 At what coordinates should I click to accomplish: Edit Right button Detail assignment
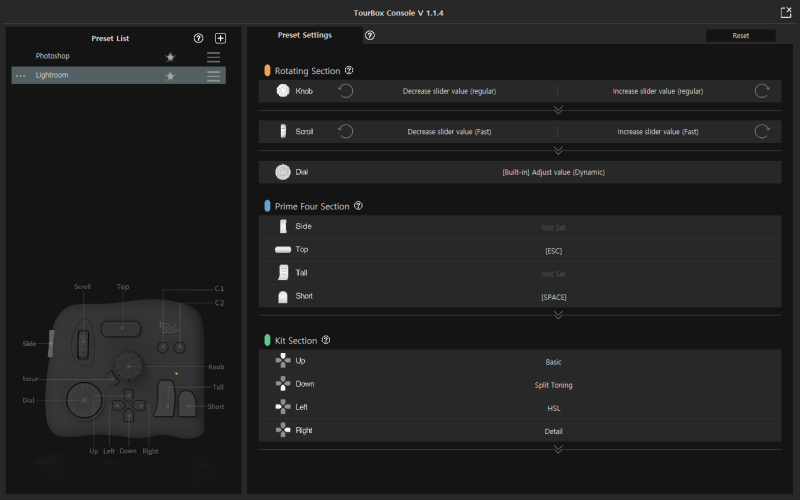click(554, 432)
